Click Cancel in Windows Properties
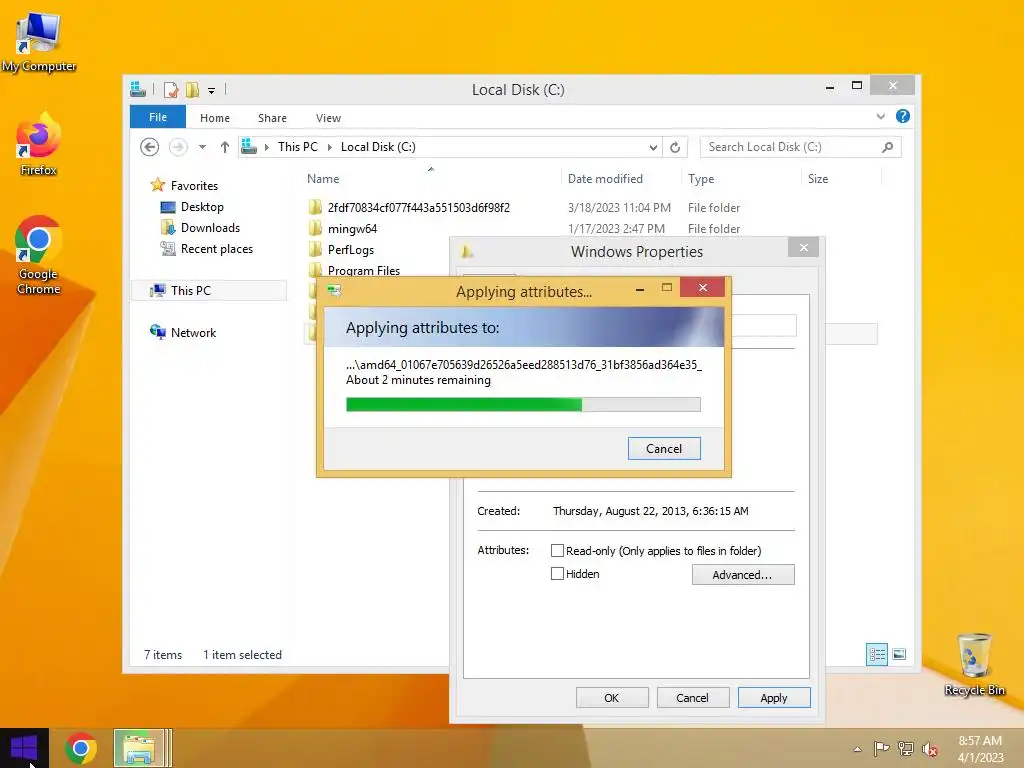This screenshot has width=1024, height=768. pos(692,697)
